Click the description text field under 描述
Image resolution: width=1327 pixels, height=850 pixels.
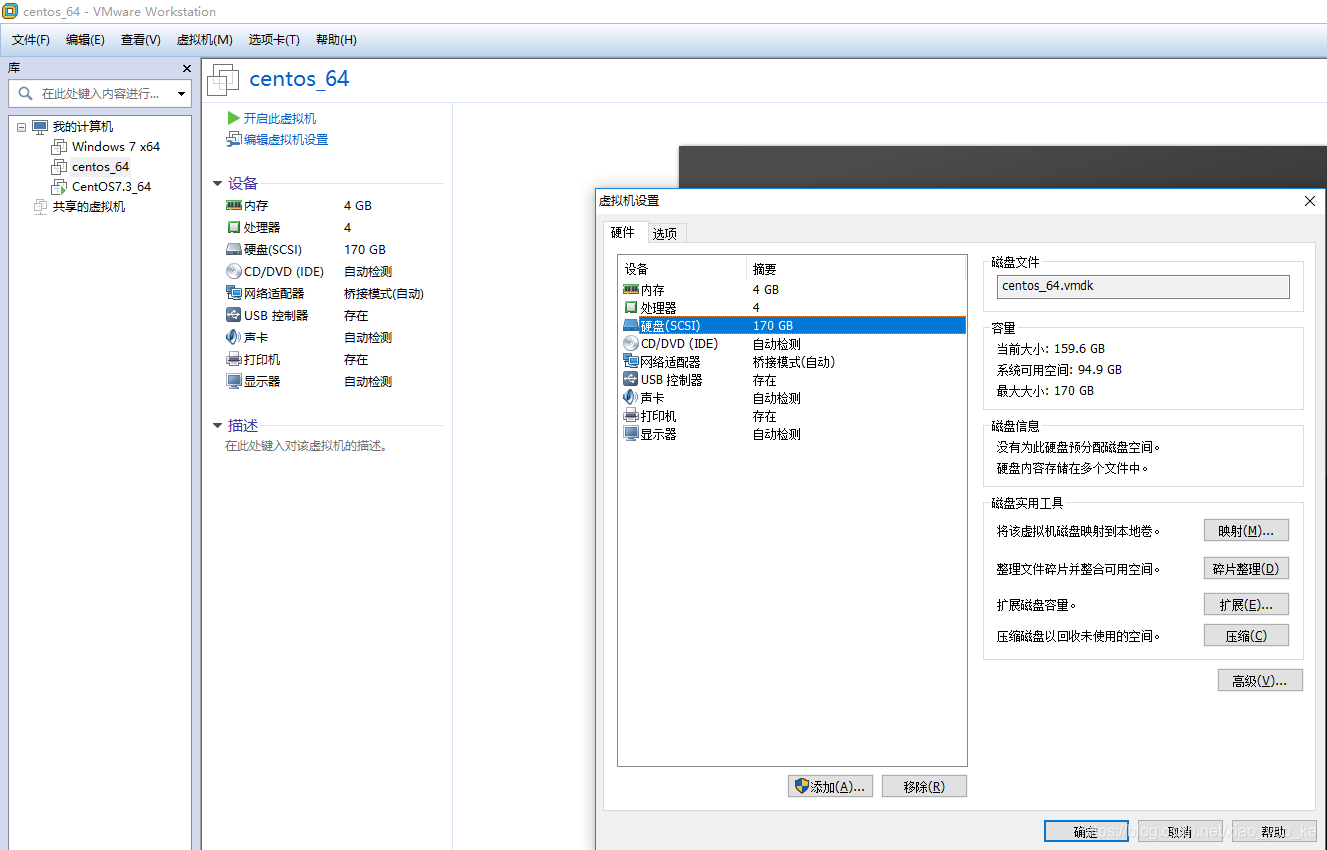click(306, 446)
